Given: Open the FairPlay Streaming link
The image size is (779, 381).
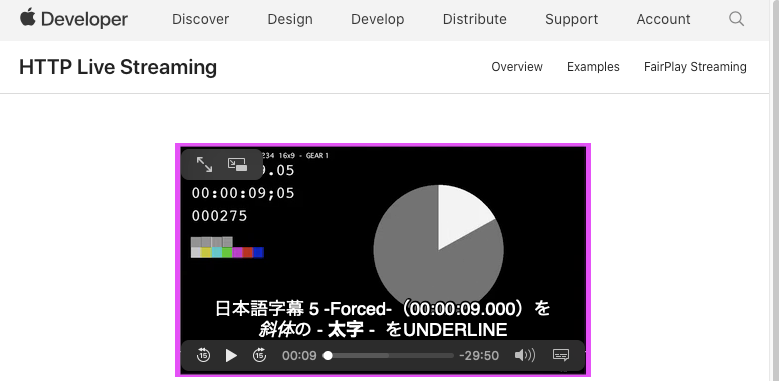Looking at the screenshot, I should 695,67.
